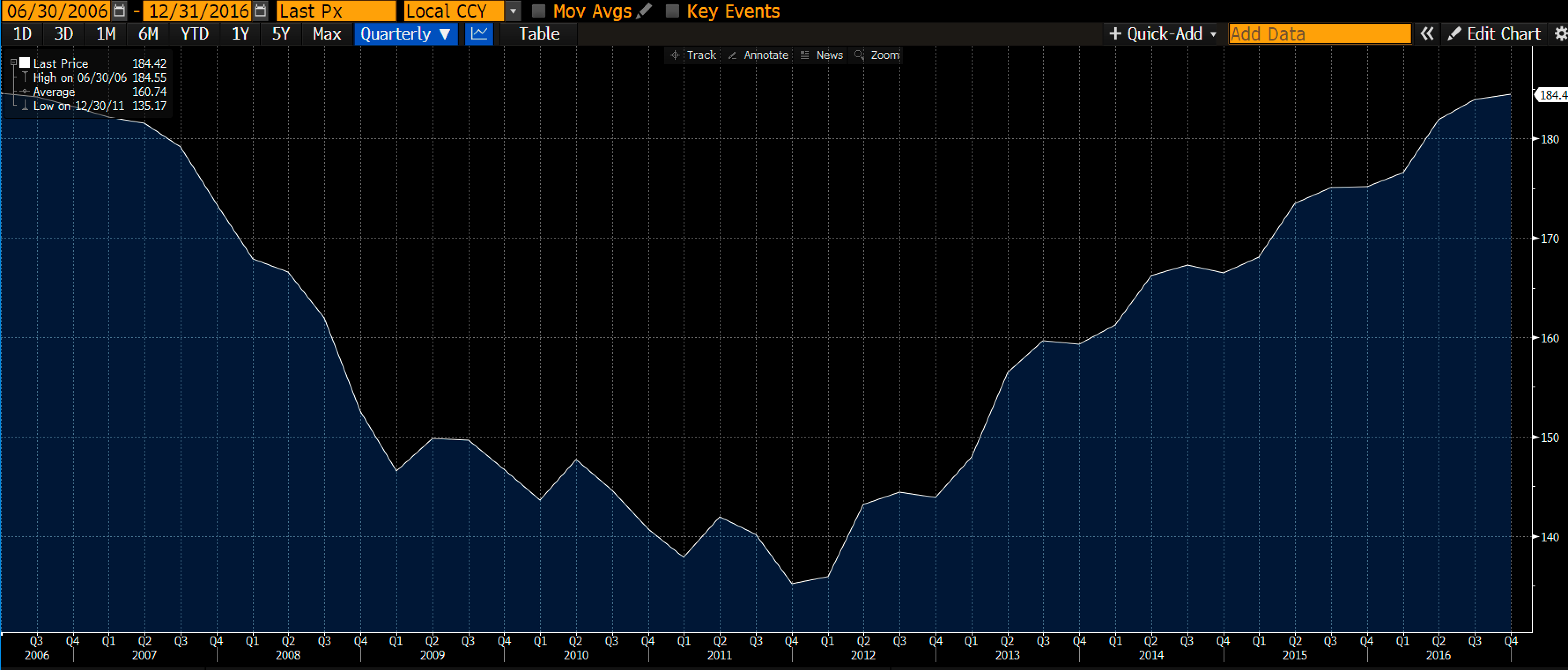Open the end date calendar picker icon
This screenshot has width=1568, height=670.
point(260,11)
